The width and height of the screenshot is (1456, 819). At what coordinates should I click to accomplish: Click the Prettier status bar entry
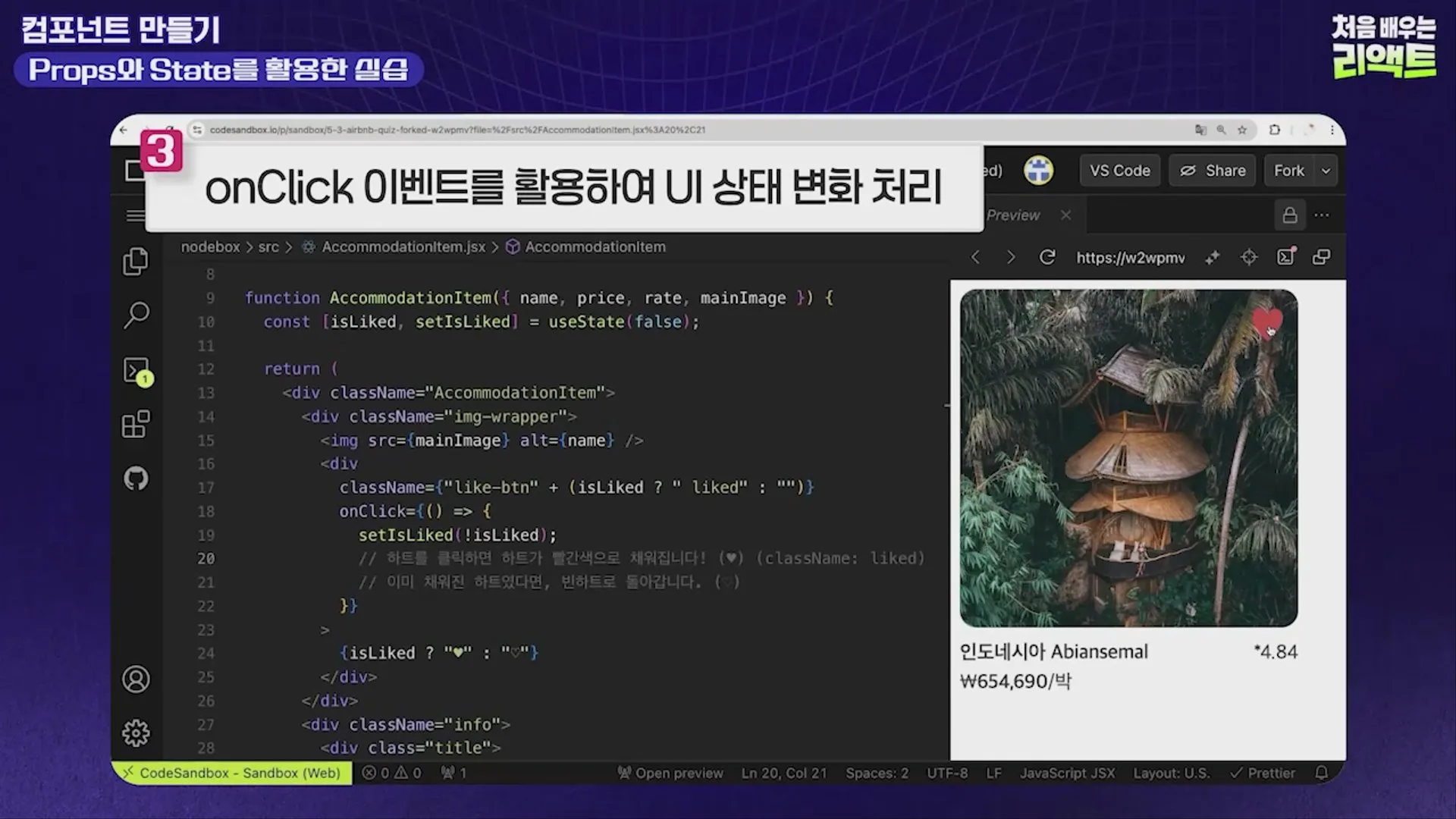point(1263,773)
